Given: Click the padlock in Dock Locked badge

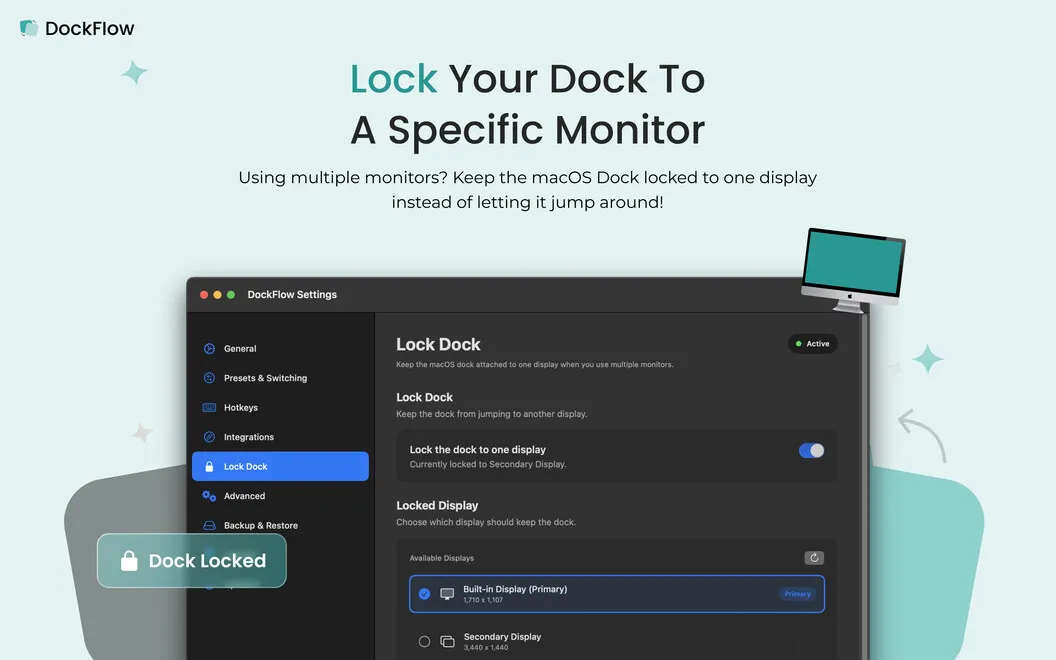Looking at the screenshot, I should [129, 560].
